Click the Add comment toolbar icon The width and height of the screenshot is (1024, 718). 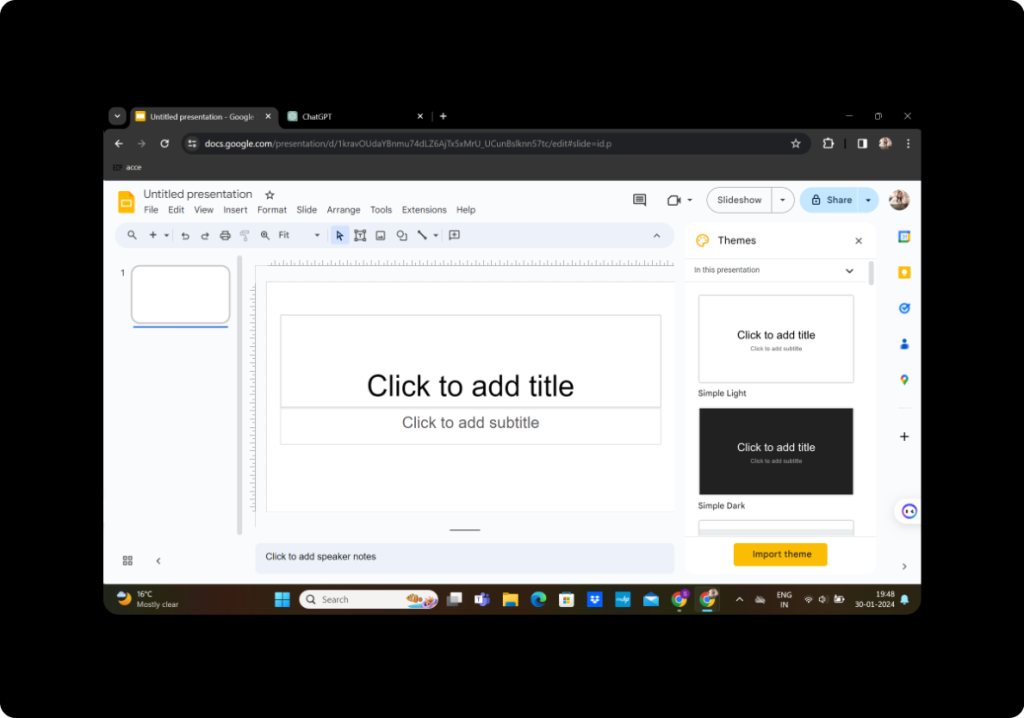pyautogui.click(x=455, y=235)
